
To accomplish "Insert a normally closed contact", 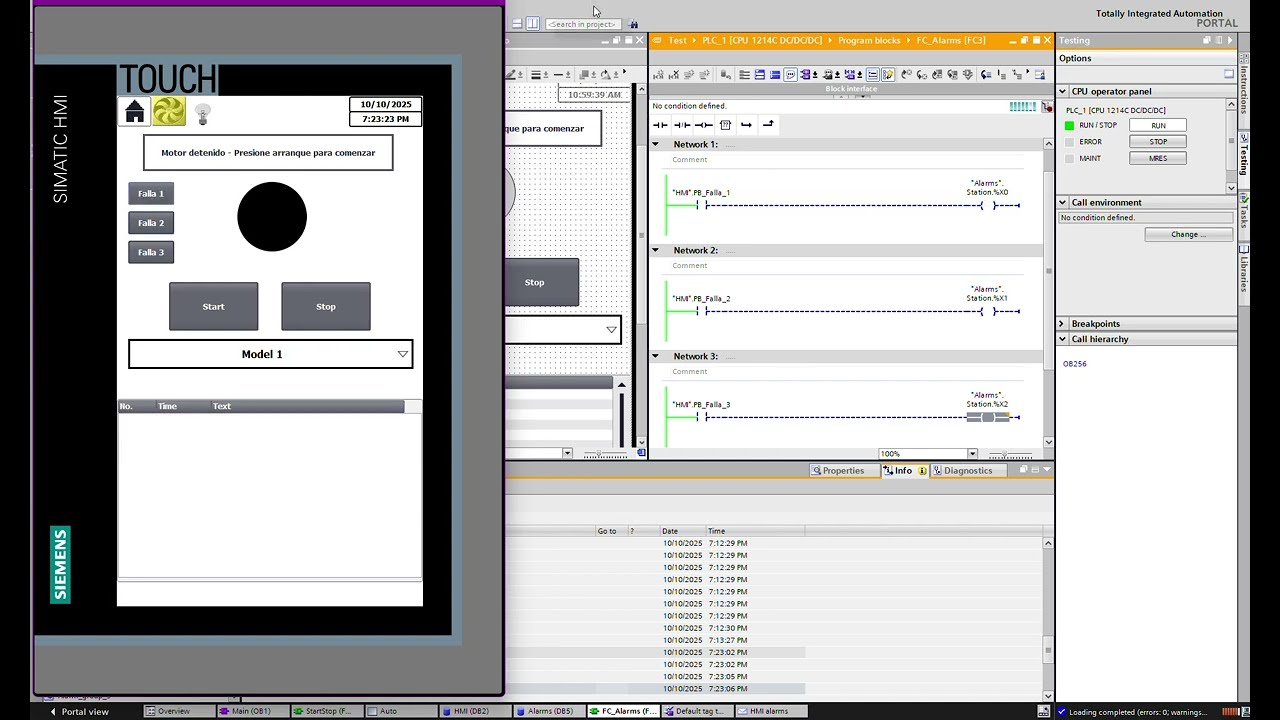I will (682, 125).
